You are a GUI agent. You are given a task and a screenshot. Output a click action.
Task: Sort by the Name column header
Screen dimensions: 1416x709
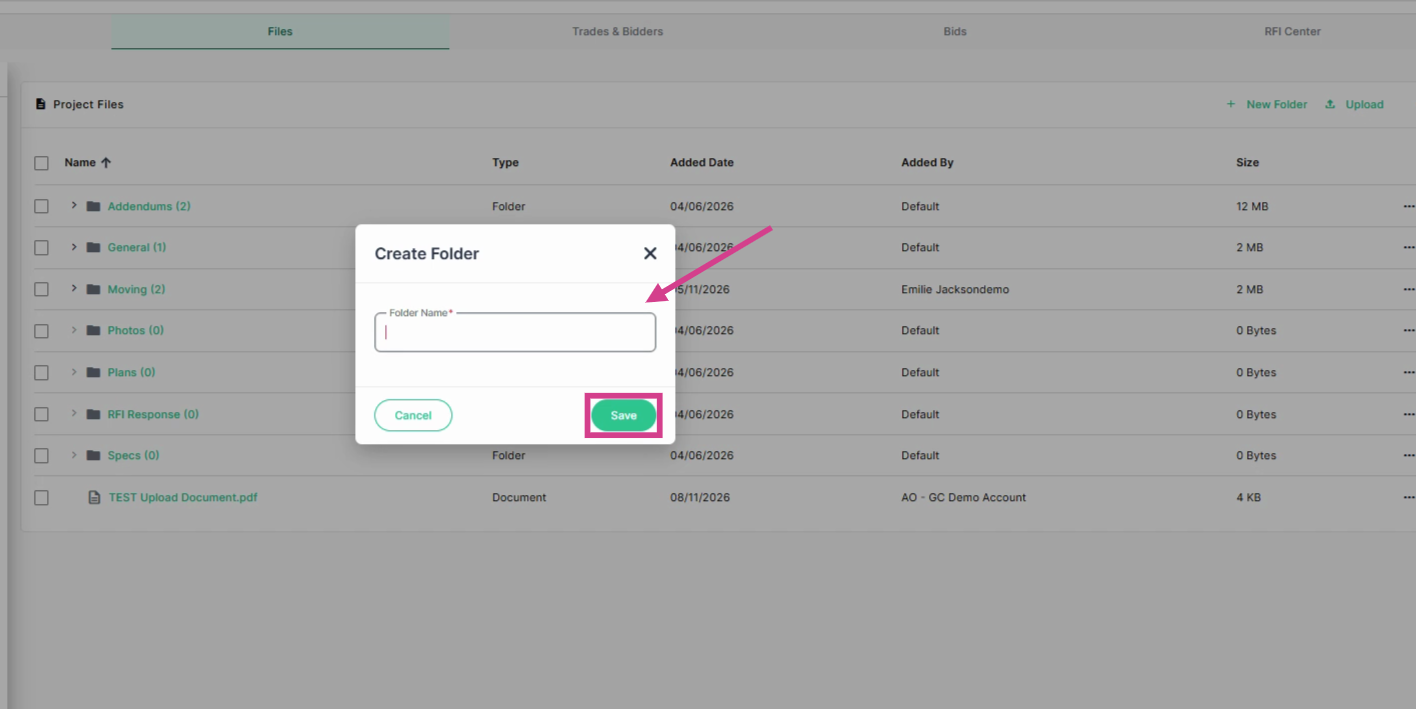click(x=80, y=163)
